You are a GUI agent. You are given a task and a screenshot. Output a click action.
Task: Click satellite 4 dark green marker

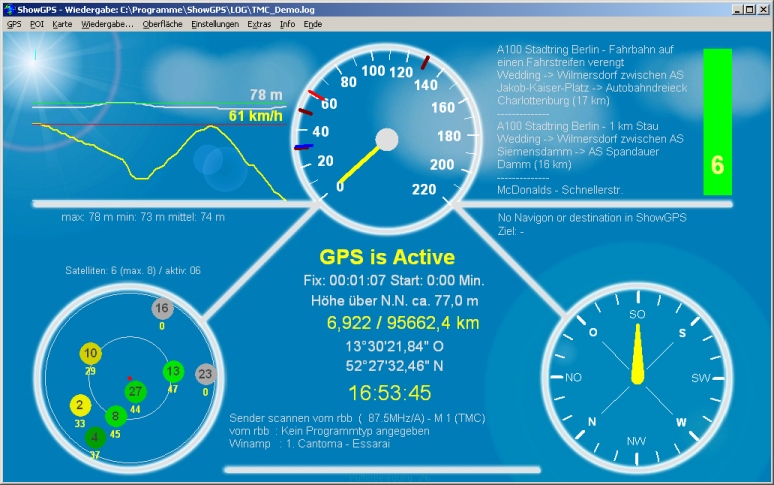(x=95, y=437)
